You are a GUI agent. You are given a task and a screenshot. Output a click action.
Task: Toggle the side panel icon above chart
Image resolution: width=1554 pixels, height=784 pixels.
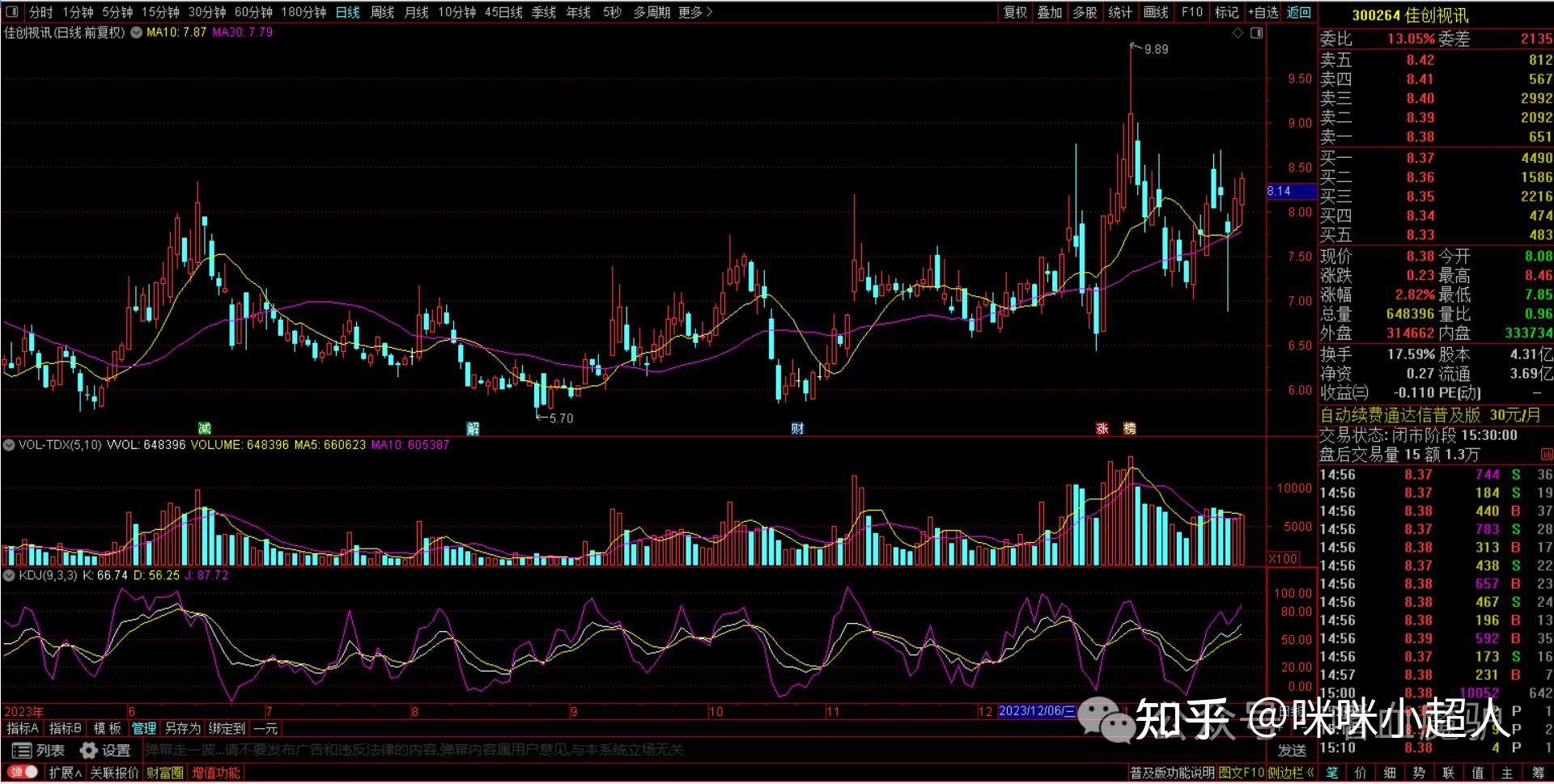pos(1256,33)
